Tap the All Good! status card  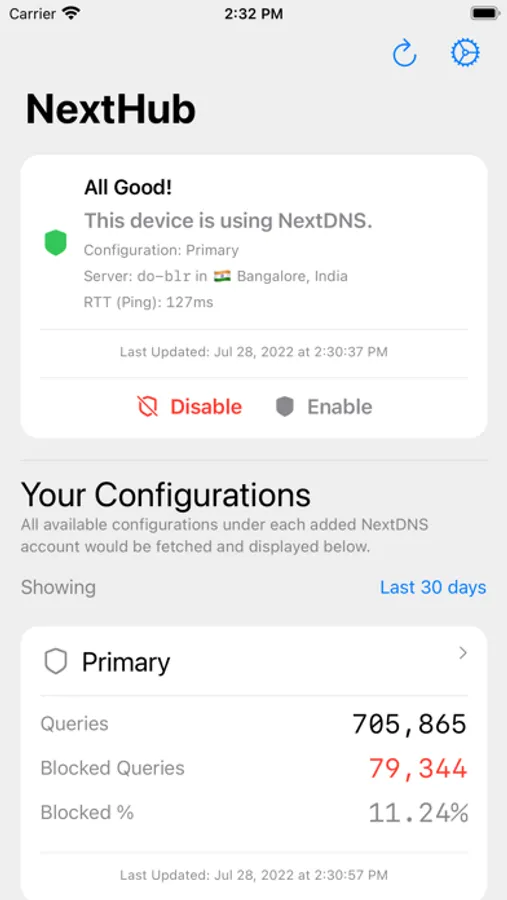(254, 296)
